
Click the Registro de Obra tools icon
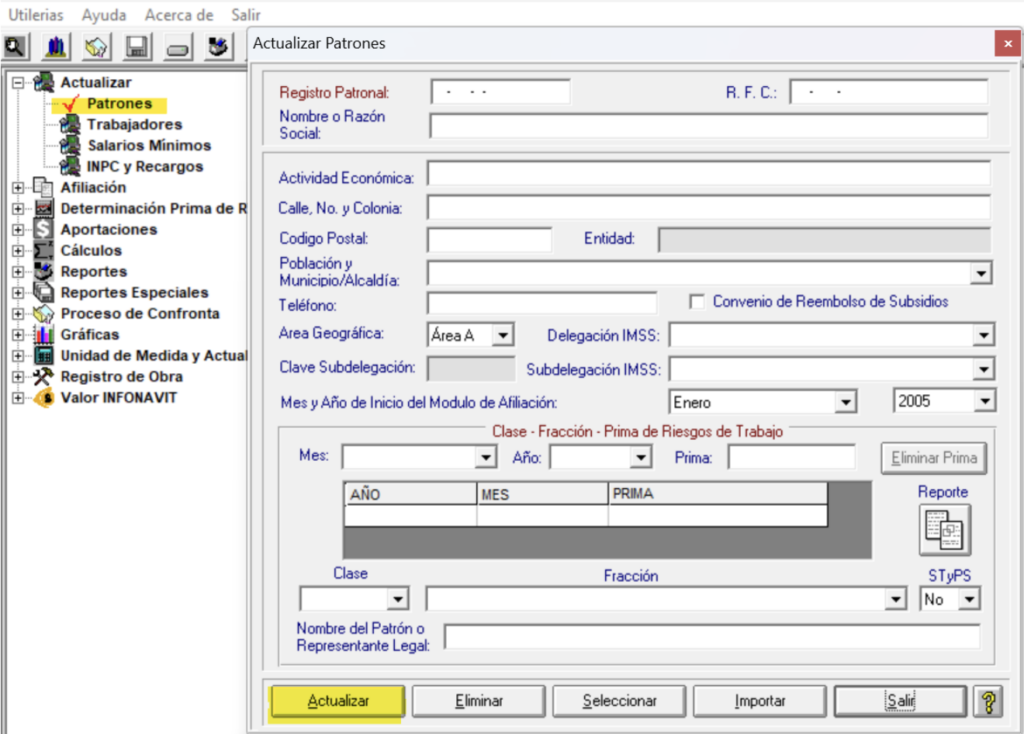44,376
